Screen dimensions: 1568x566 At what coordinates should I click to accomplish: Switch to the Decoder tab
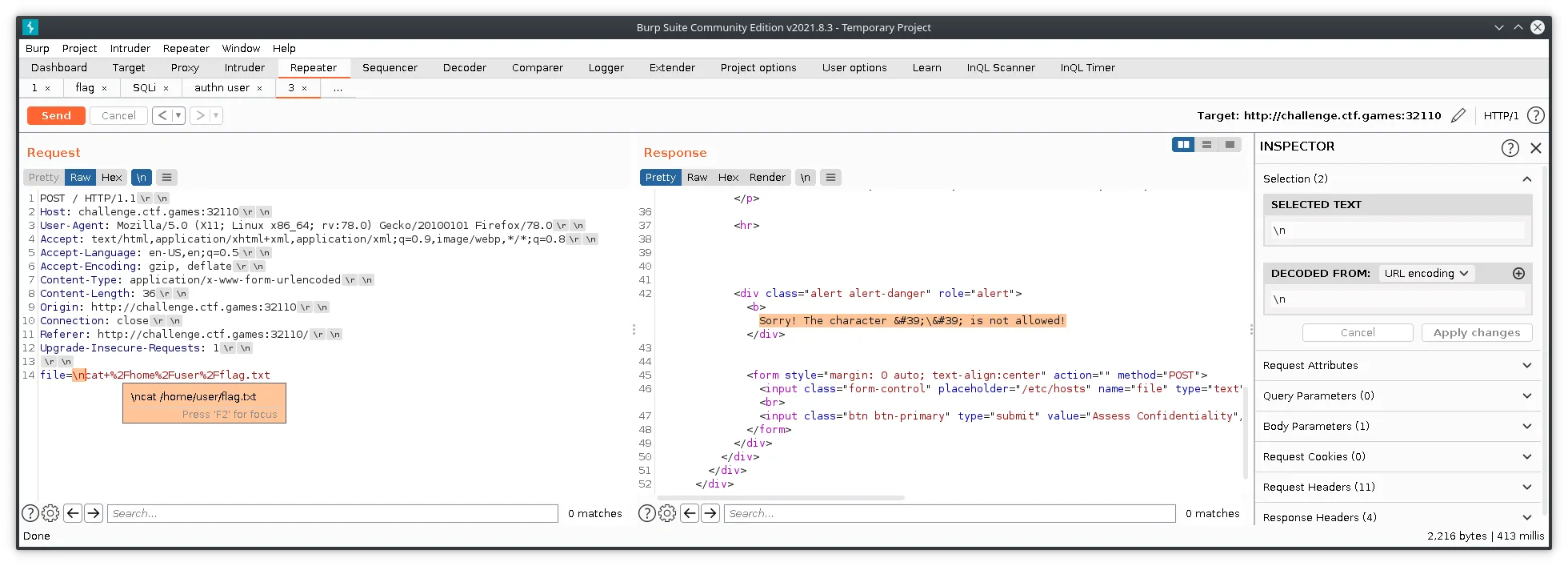click(x=464, y=68)
